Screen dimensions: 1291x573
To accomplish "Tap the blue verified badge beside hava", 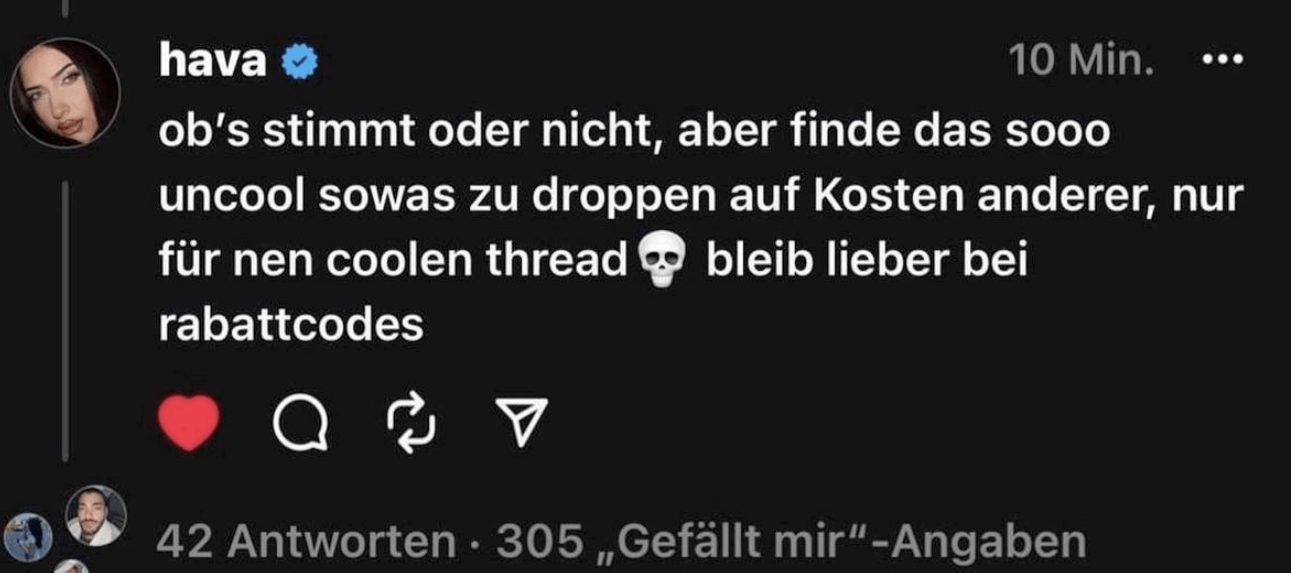I will (x=297, y=63).
